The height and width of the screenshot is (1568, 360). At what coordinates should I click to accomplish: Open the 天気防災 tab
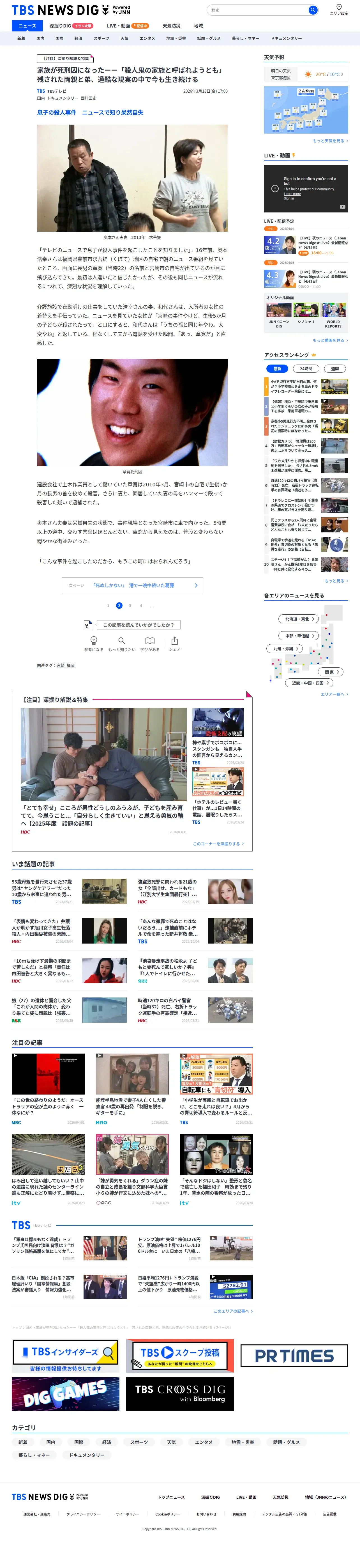tap(172, 26)
